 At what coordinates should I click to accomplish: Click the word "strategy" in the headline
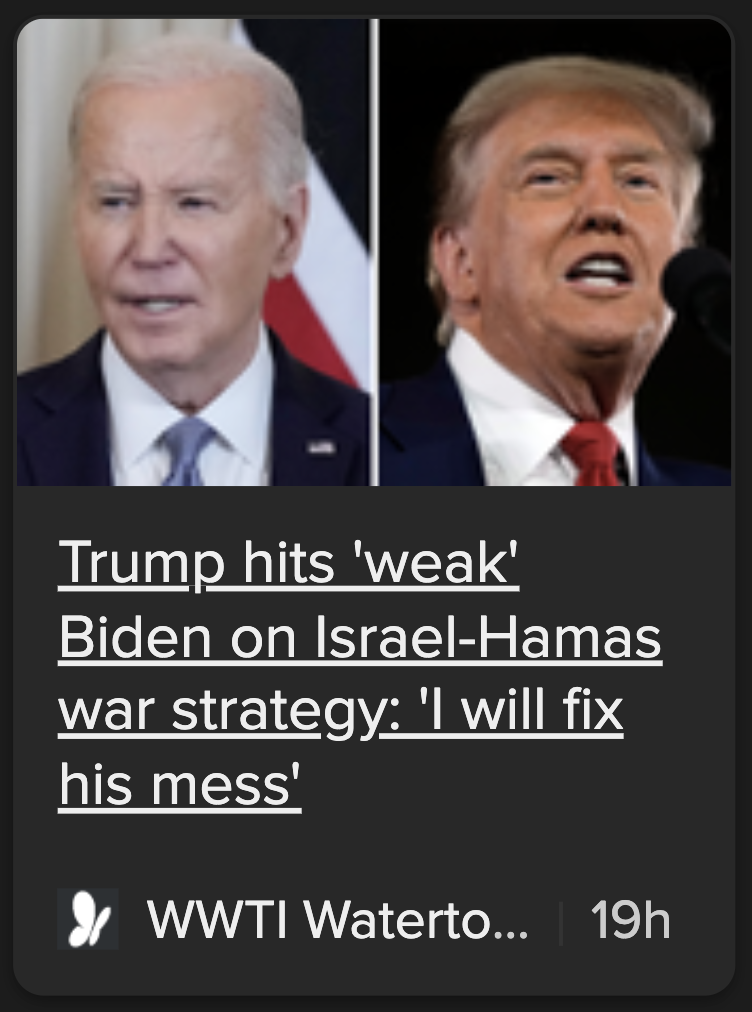point(279,713)
